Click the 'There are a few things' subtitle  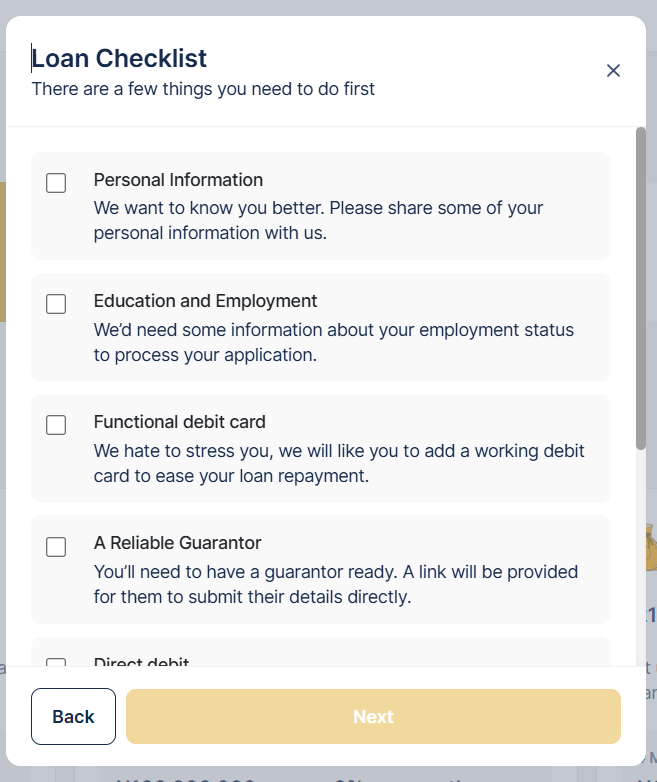203,89
